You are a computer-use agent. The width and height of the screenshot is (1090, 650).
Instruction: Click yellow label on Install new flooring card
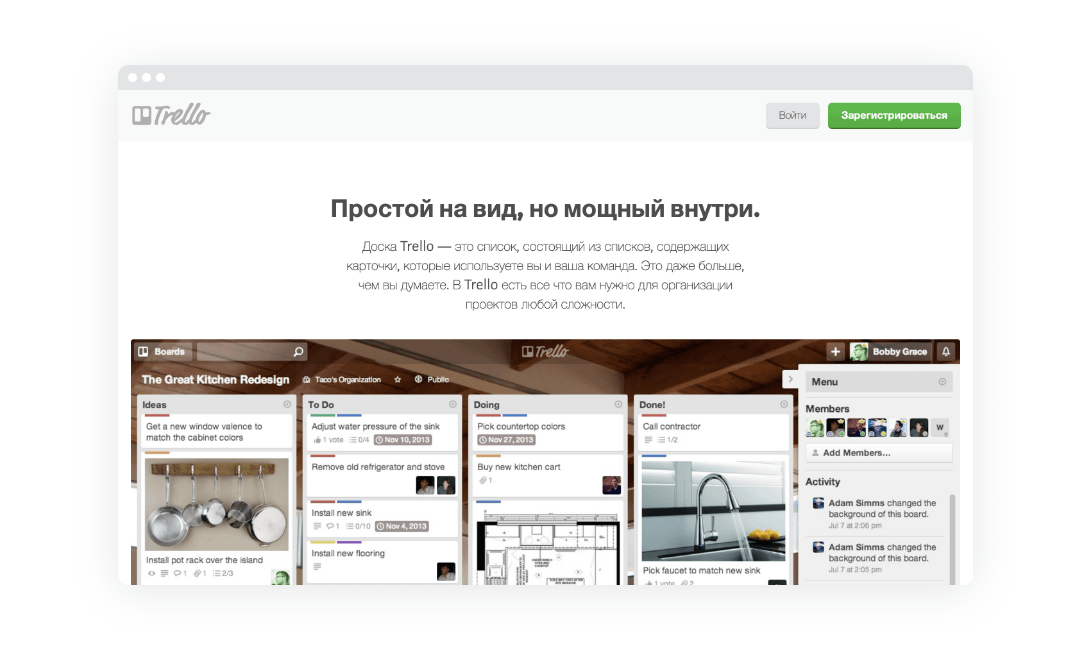[x=323, y=542]
